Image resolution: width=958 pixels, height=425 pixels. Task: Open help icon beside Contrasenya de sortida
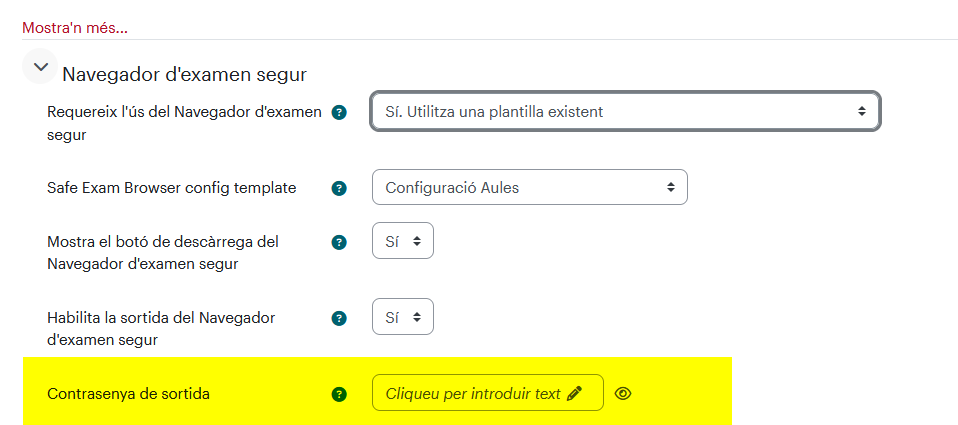338,394
